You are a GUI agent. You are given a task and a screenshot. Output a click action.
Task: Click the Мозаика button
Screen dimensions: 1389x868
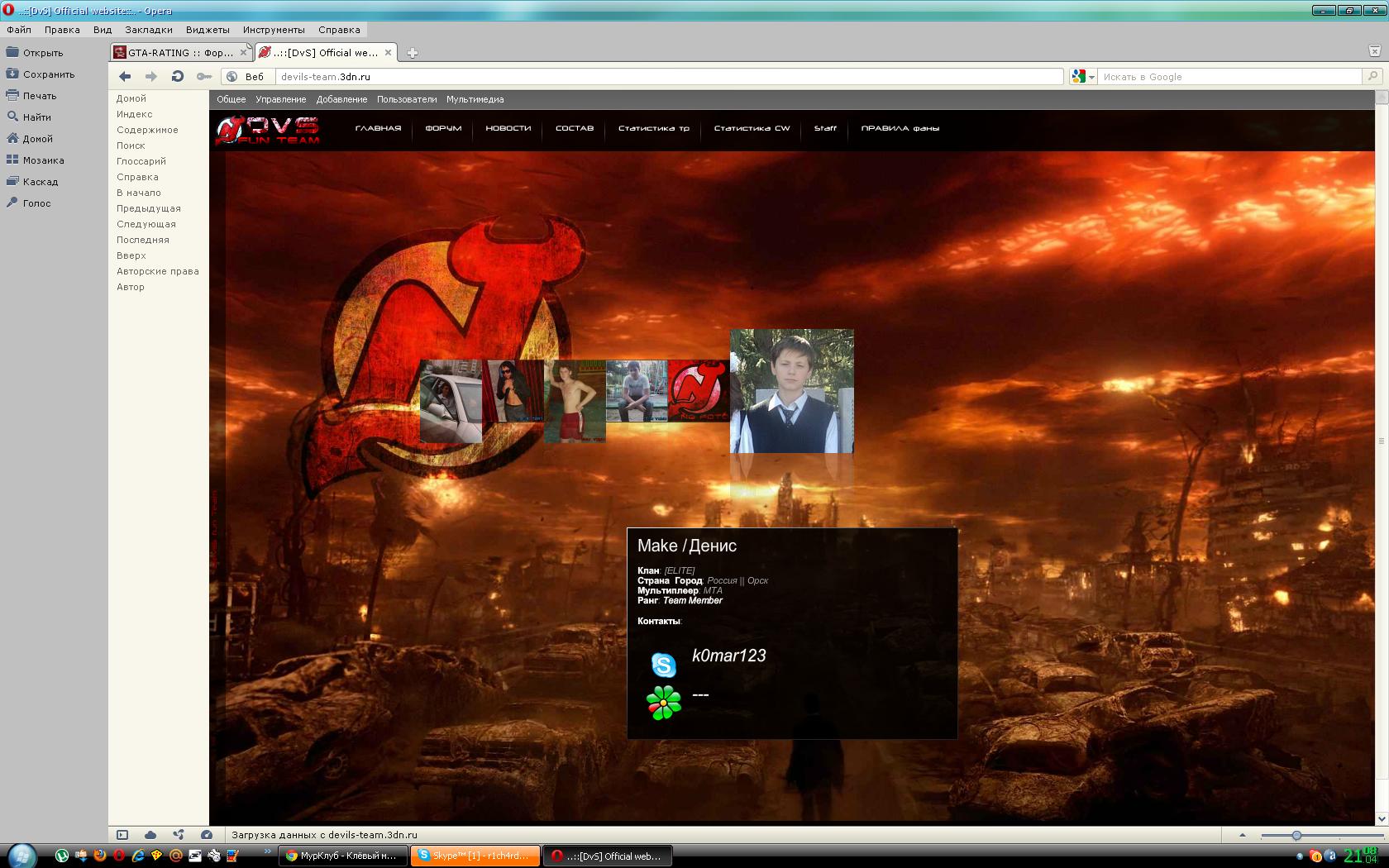(35, 160)
